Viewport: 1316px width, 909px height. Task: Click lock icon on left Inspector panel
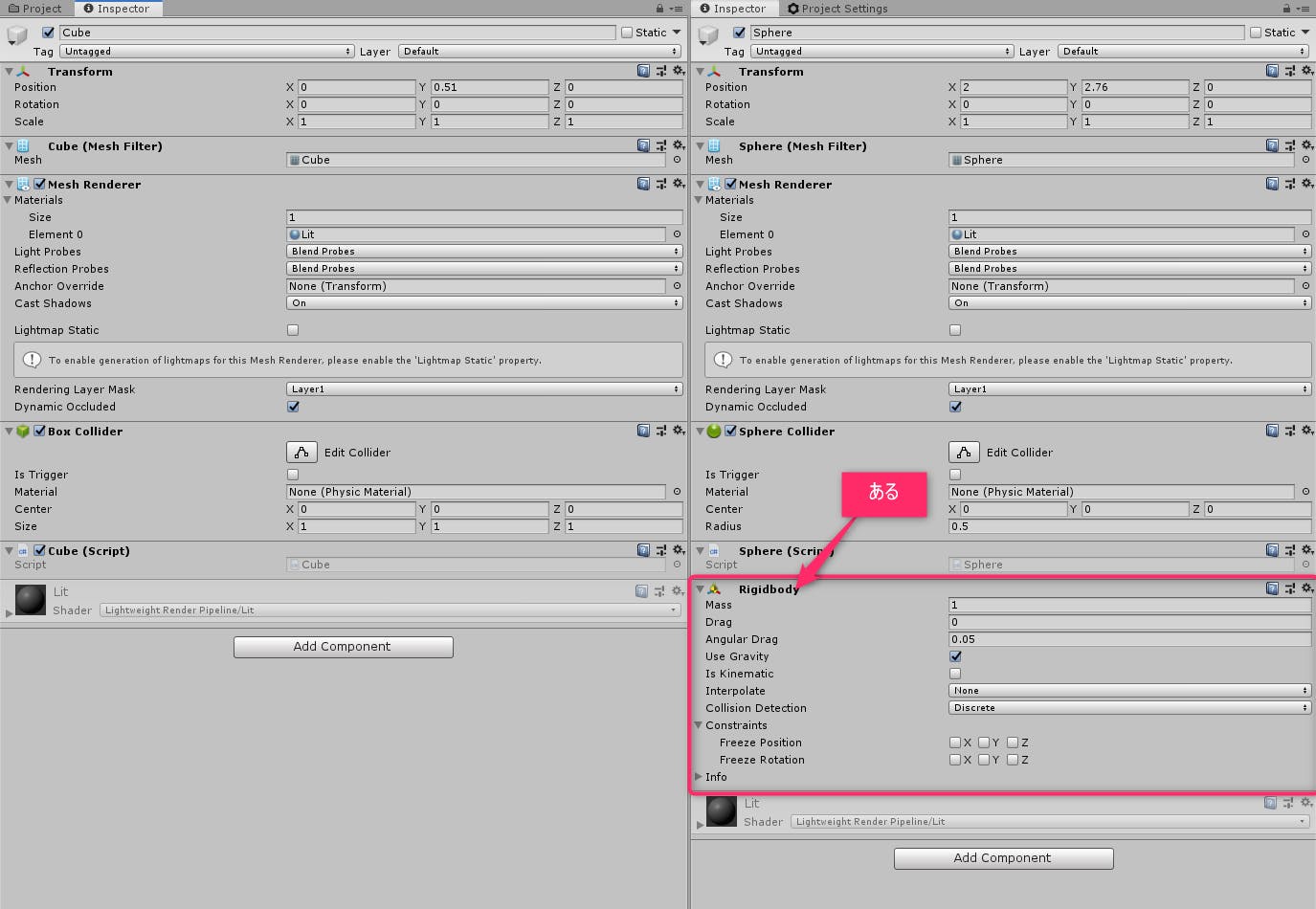pyautogui.click(x=659, y=9)
